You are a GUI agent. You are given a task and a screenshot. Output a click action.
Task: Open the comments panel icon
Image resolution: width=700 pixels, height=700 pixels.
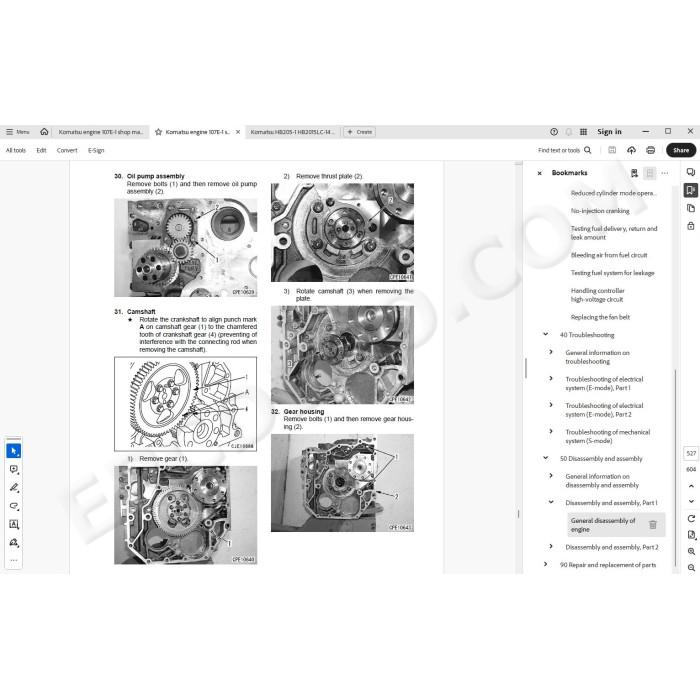click(x=691, y=172)
